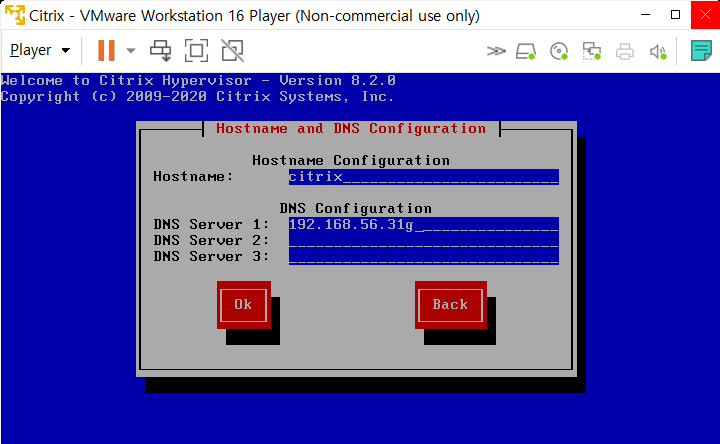Toggle Unity mode icon

233,51
